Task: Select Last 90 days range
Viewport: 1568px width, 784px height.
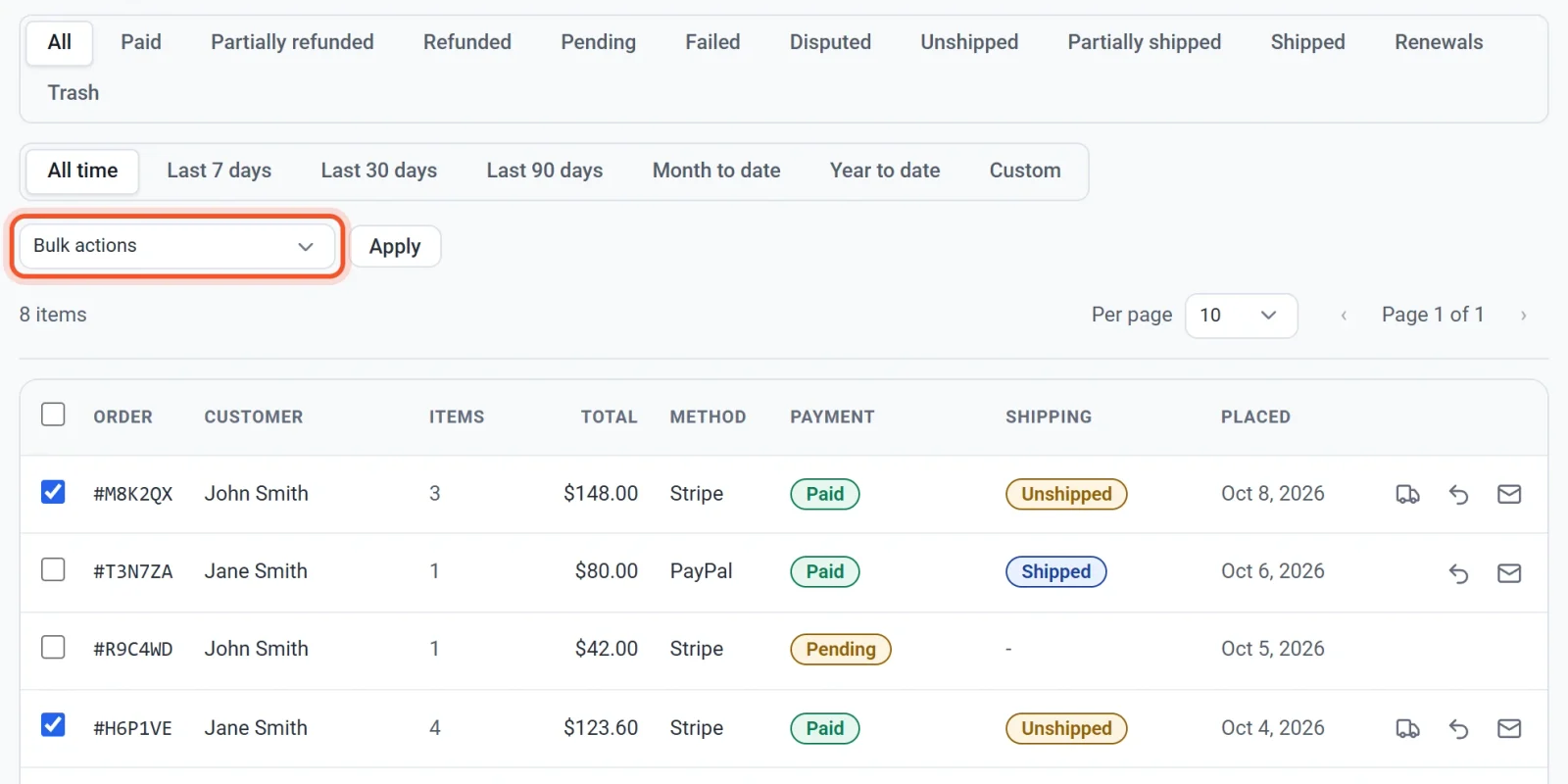Action: tap(544, 171)
